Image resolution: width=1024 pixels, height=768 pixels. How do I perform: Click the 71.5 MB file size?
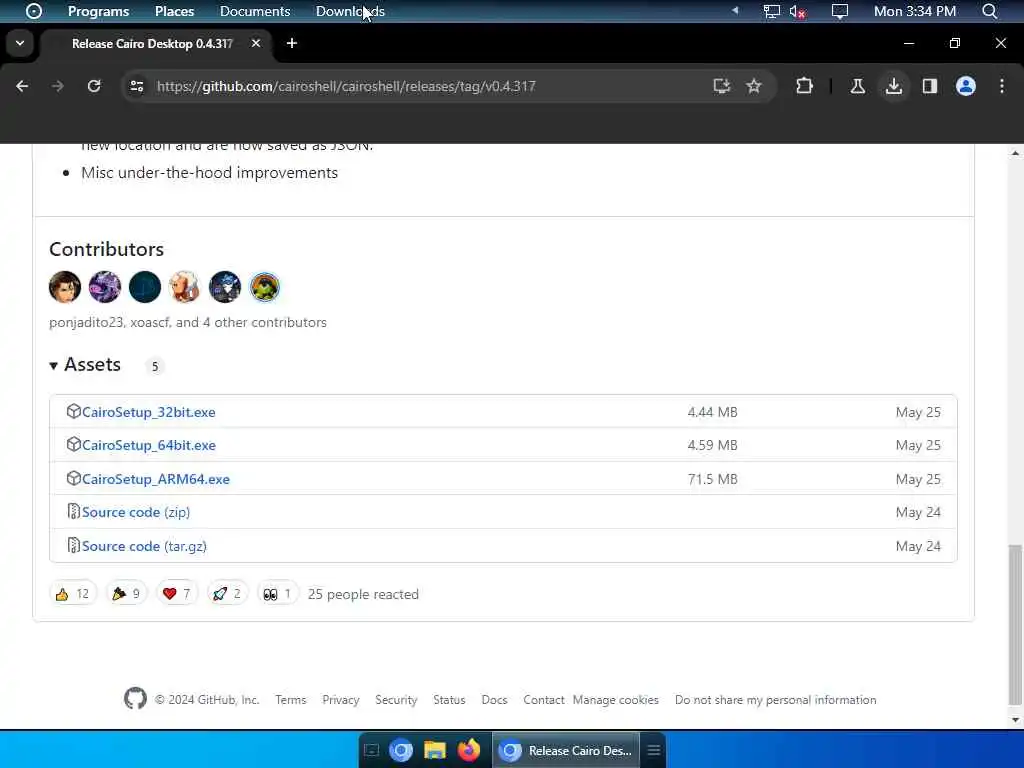click(712, 479)
